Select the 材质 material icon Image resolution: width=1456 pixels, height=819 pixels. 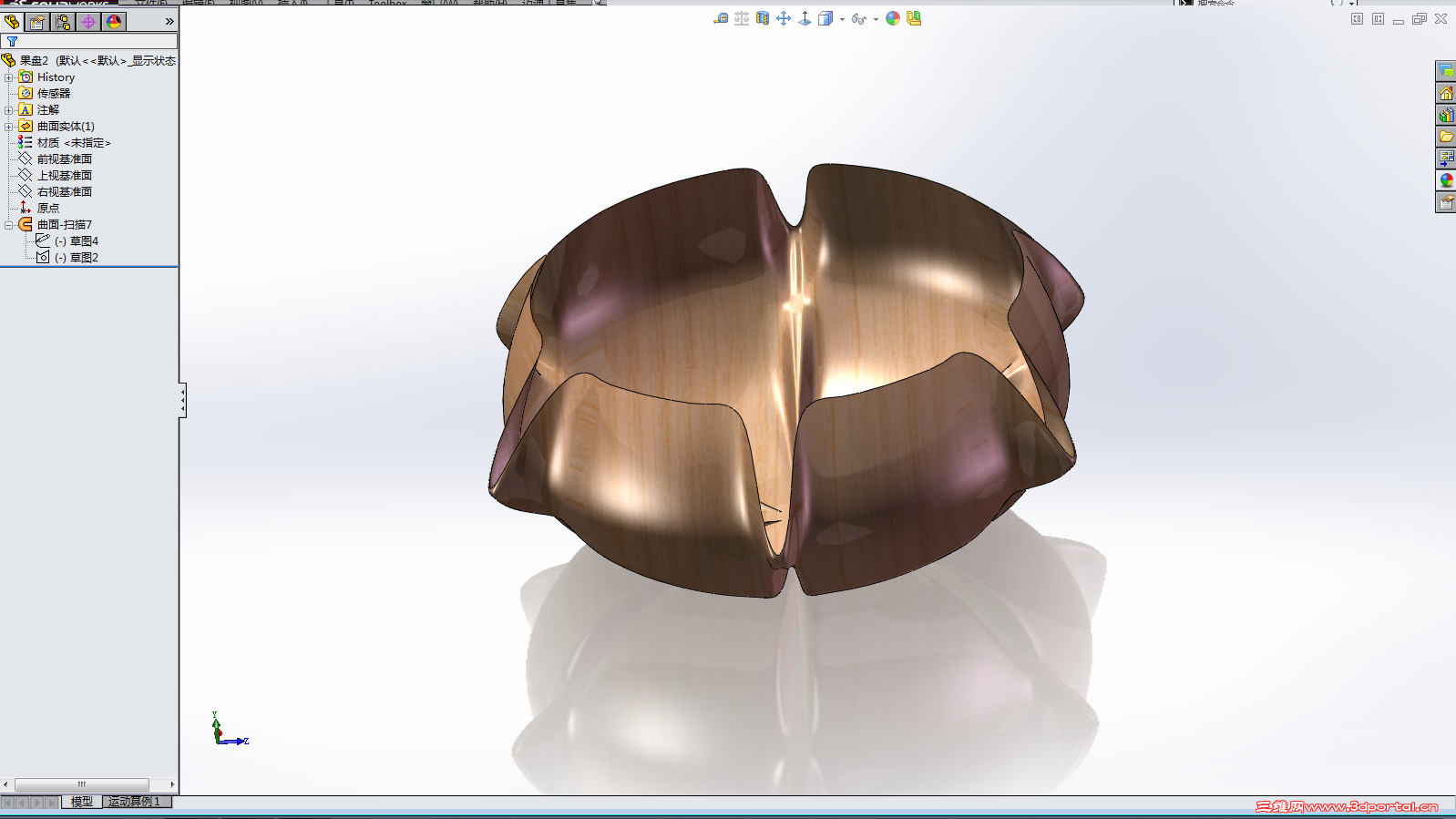pos(26,143)
